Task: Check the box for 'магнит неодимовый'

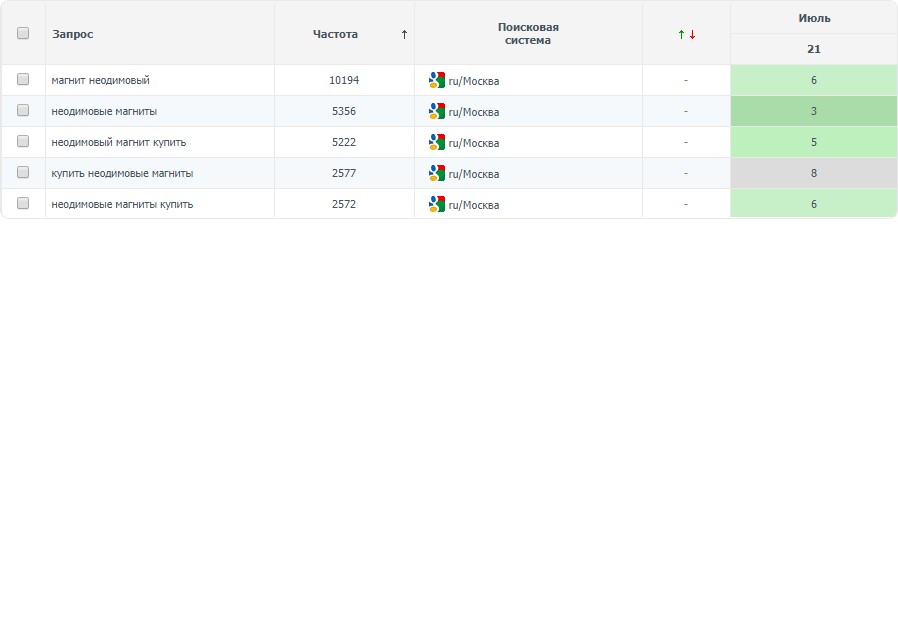Action: tap(23, 79)
